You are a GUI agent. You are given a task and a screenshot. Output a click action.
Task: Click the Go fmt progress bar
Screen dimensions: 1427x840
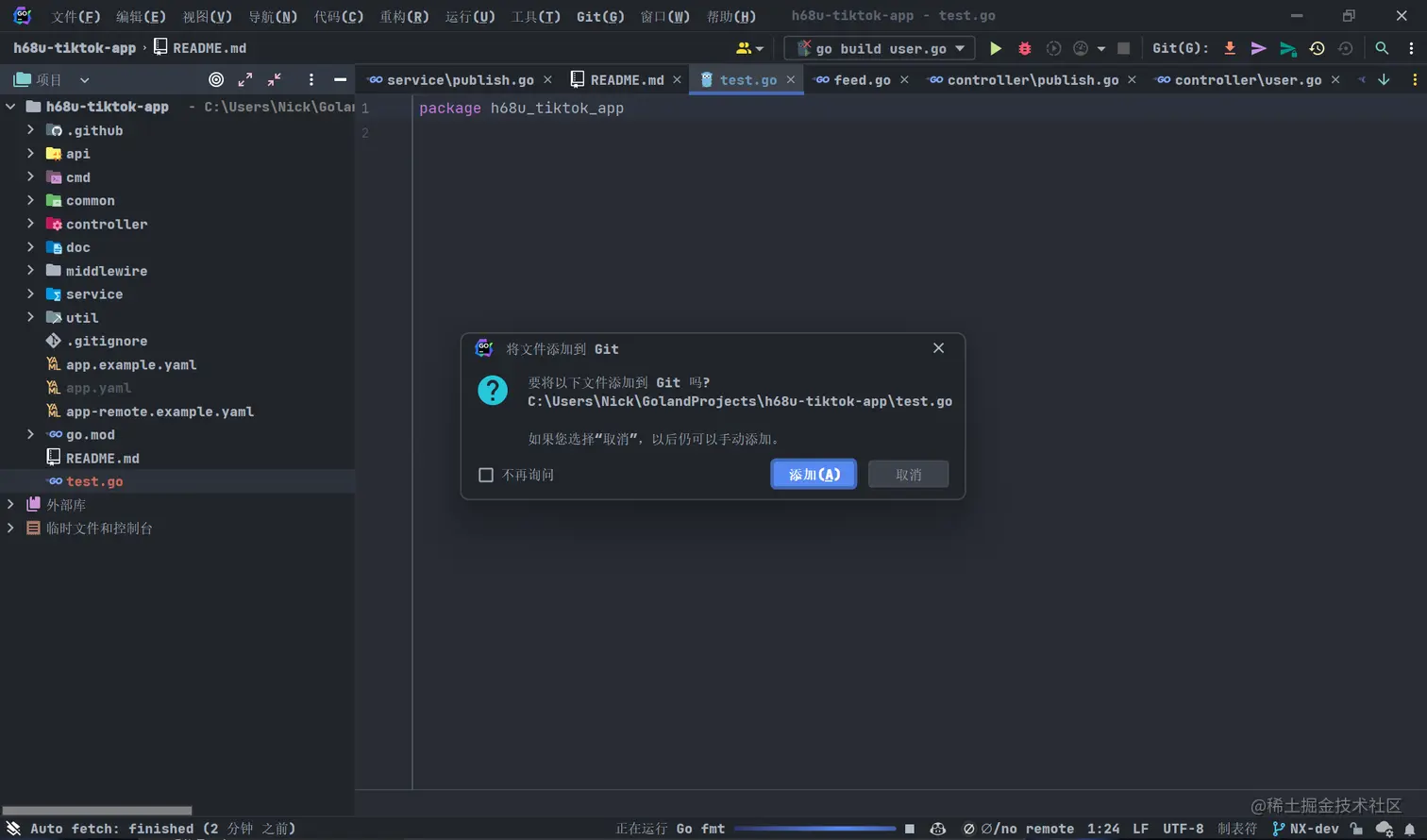pyautogui.click(x=814, y=829)
